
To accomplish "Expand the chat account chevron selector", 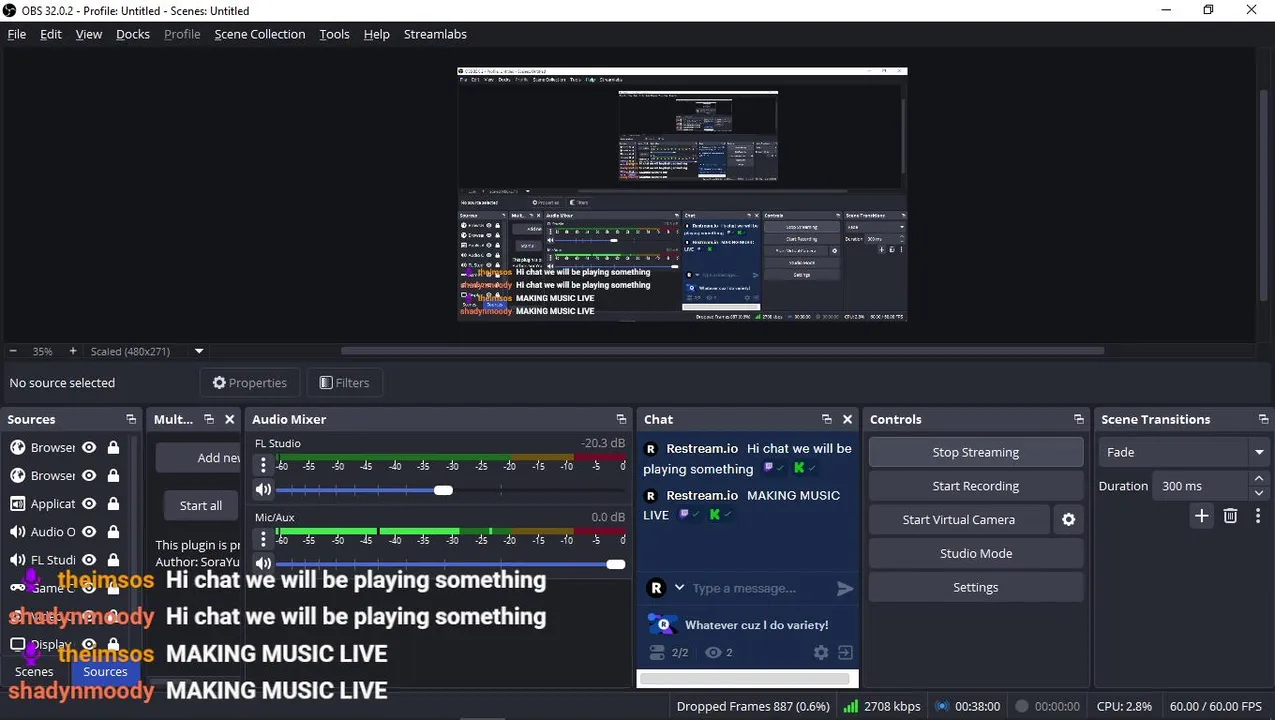I will click(679, 588).
